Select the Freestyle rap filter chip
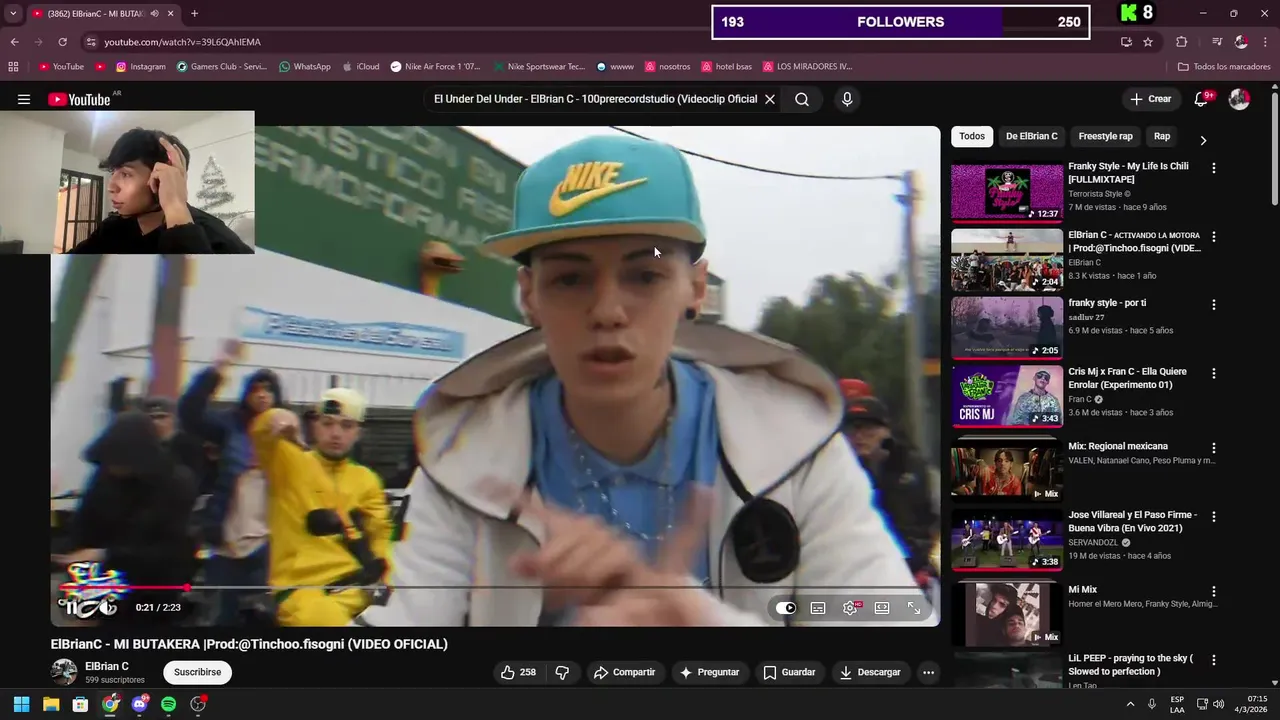This screenshot has width=1280, height=720. tap(1105, 136)
